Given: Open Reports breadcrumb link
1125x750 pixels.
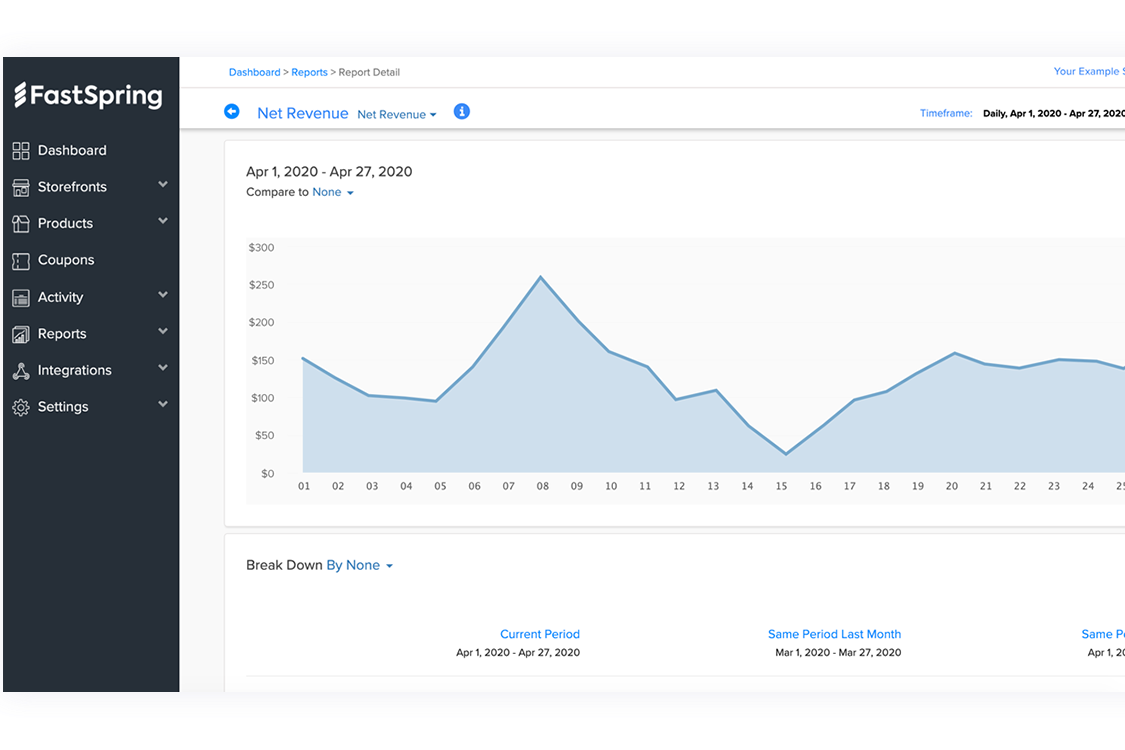Looking at the screenshot, I should point(309,72).
